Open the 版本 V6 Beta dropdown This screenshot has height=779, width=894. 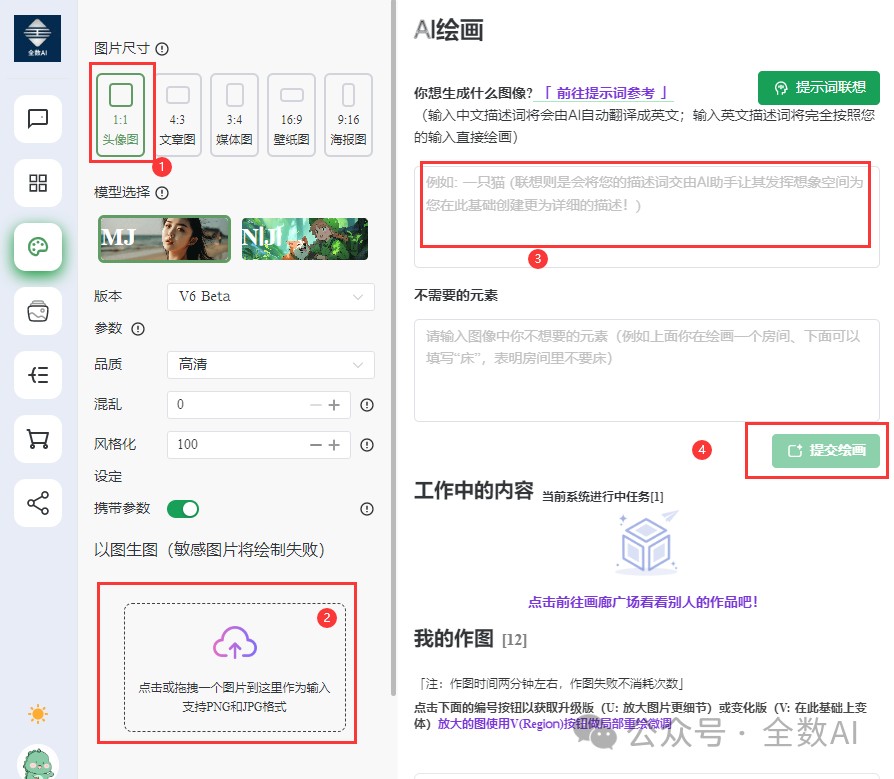pos(270,297)
